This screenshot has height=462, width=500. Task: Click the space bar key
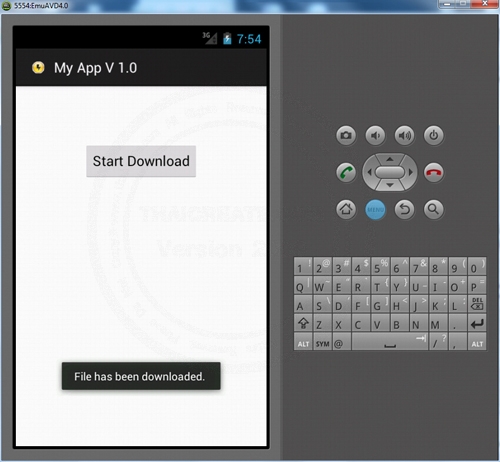click(x=390, y=343)
